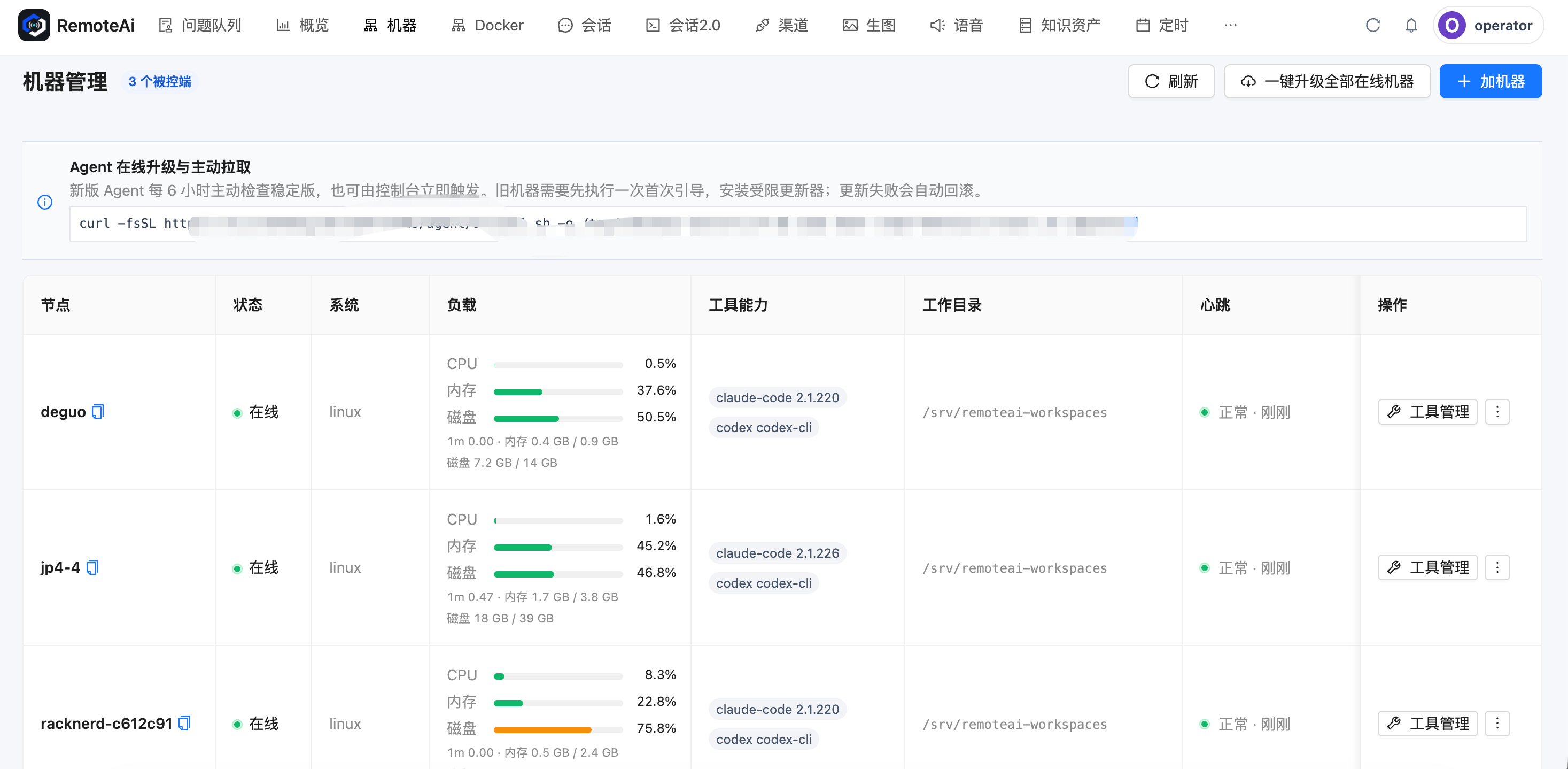Click the 工具能力 column header
The height and width of the screenshot is (769, 1568).
pyautogui.click(x=739, y=304)
